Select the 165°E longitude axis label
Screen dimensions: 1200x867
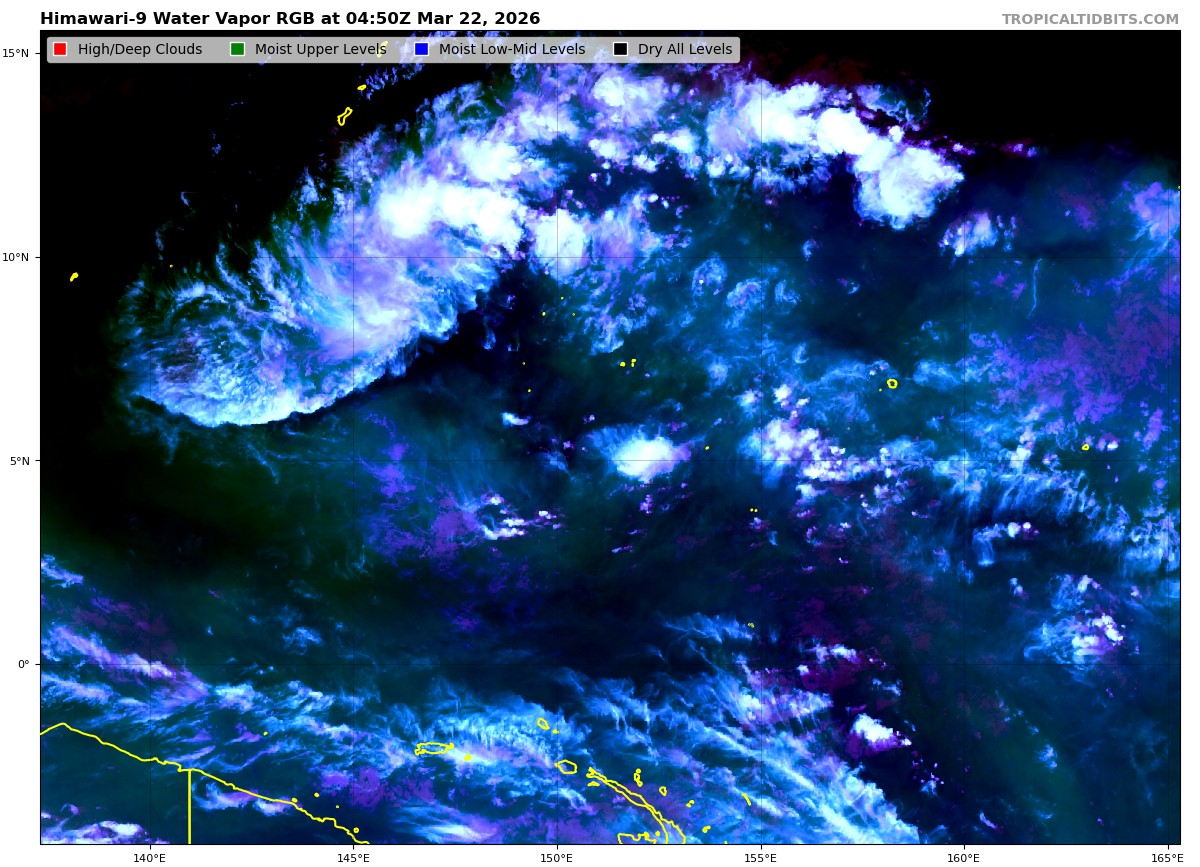tap(1166, 857)
